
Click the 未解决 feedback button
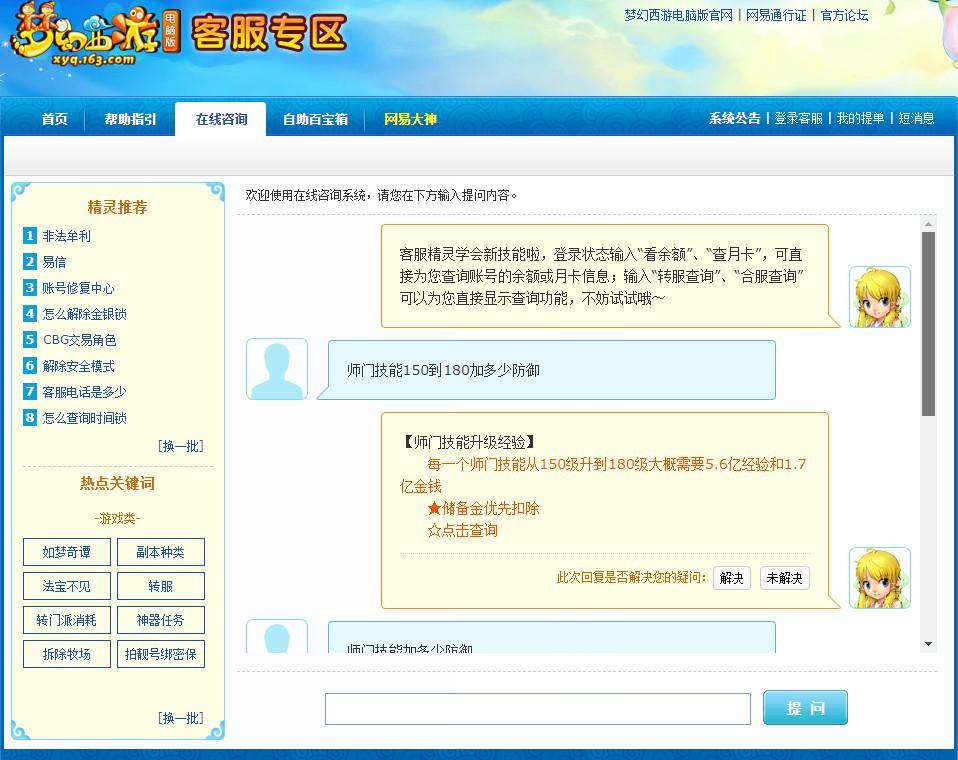[x=784, y=577]
